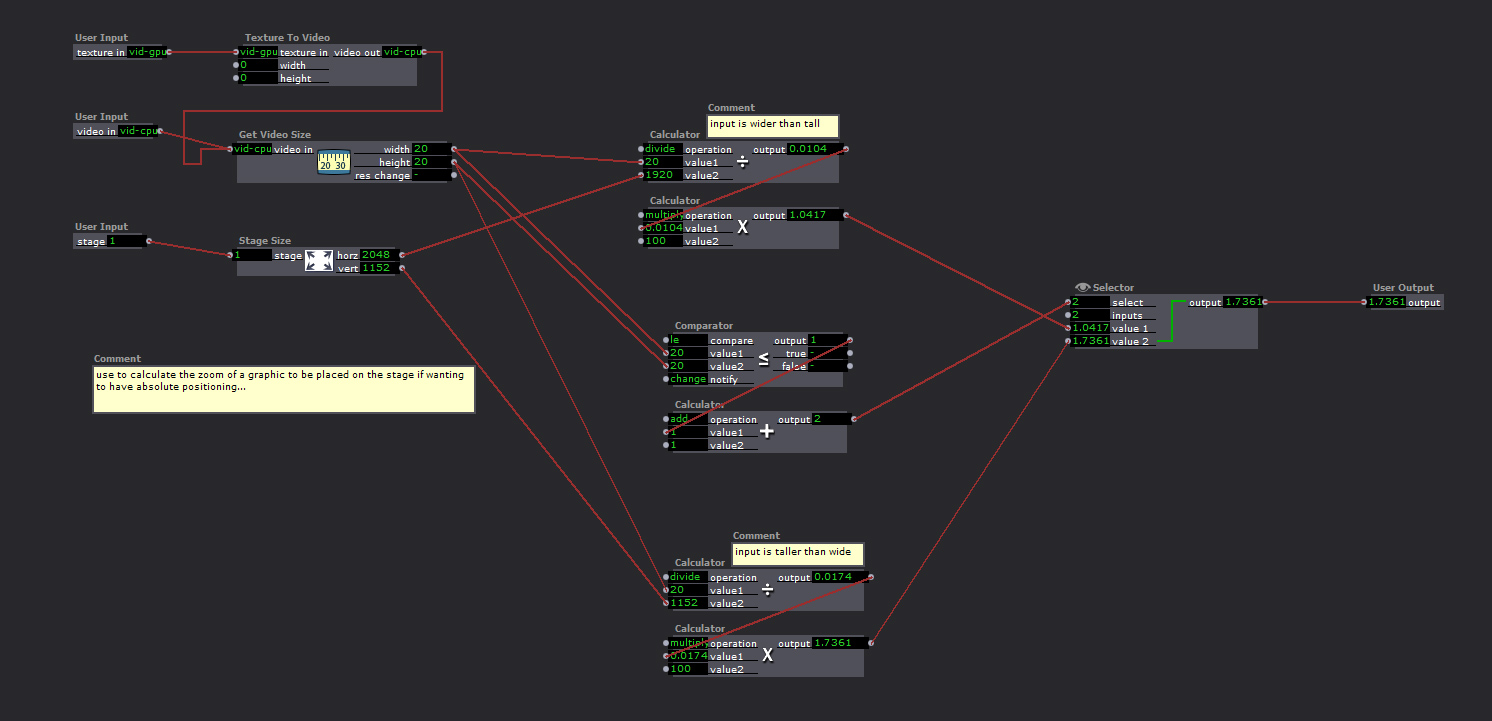Select the value2 field showing 1152
Viewport: 1492px width, 721px height.
(688, 603)
